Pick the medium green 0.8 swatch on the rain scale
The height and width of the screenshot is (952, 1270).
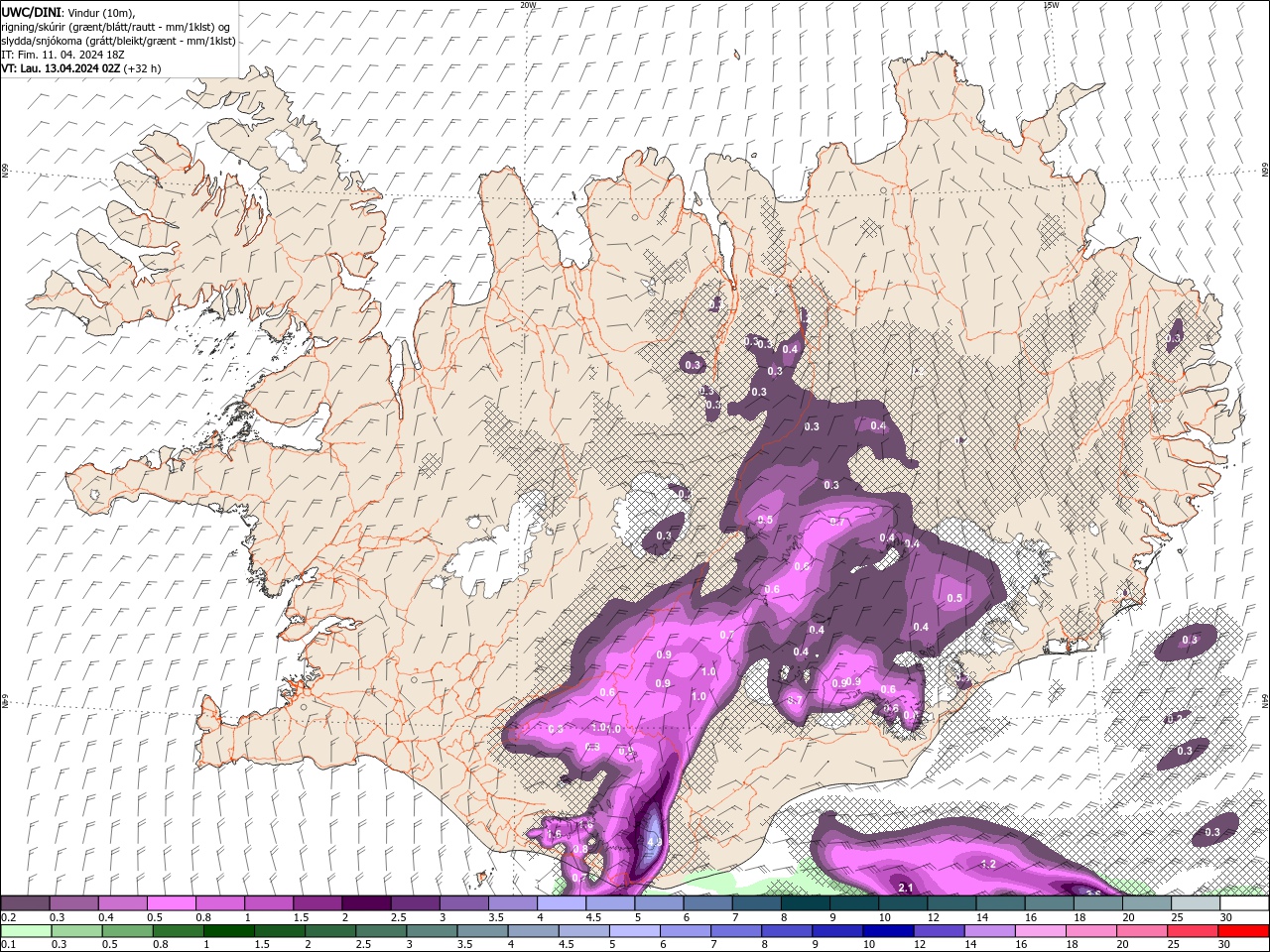point(178,931)
